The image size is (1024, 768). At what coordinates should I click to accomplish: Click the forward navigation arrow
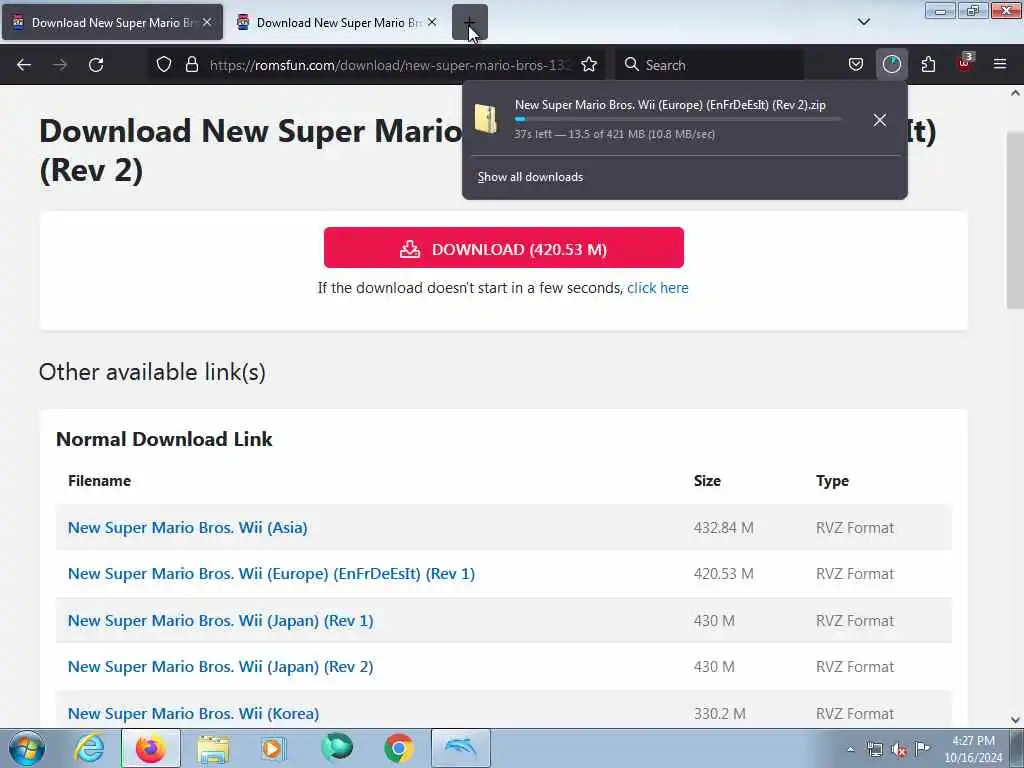point(60,65)
